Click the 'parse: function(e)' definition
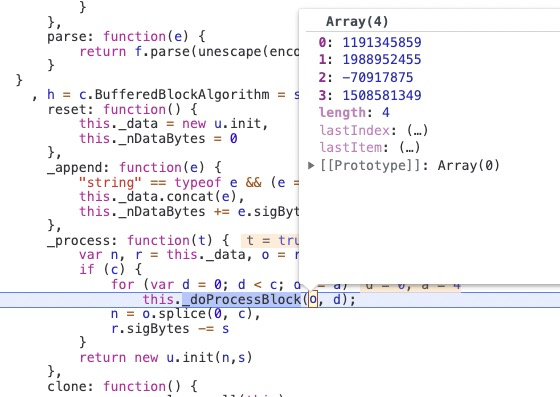 [126, 36]
